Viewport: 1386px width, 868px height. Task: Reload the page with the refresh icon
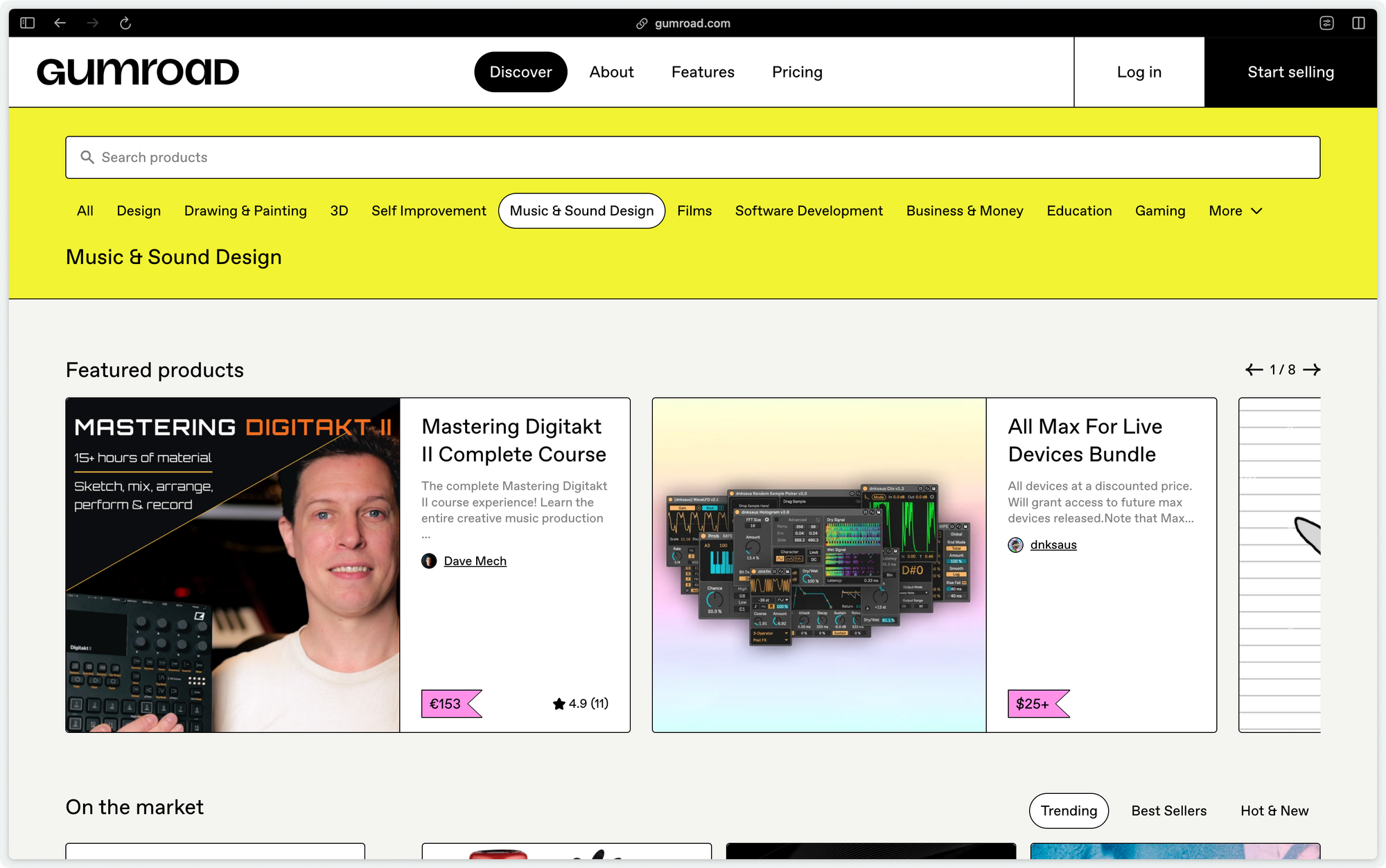(125, 23)
